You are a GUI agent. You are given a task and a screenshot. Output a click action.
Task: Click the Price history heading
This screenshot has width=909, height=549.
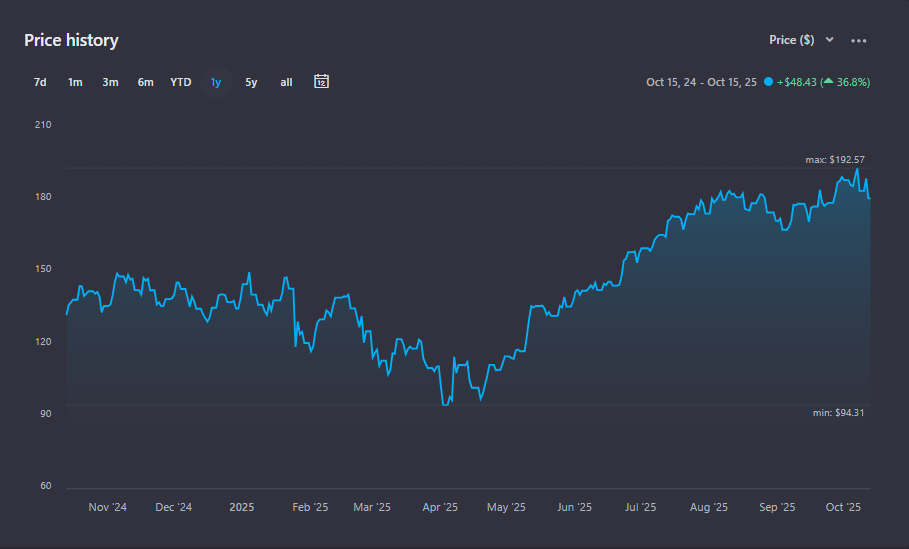click(x=71, y=40)
